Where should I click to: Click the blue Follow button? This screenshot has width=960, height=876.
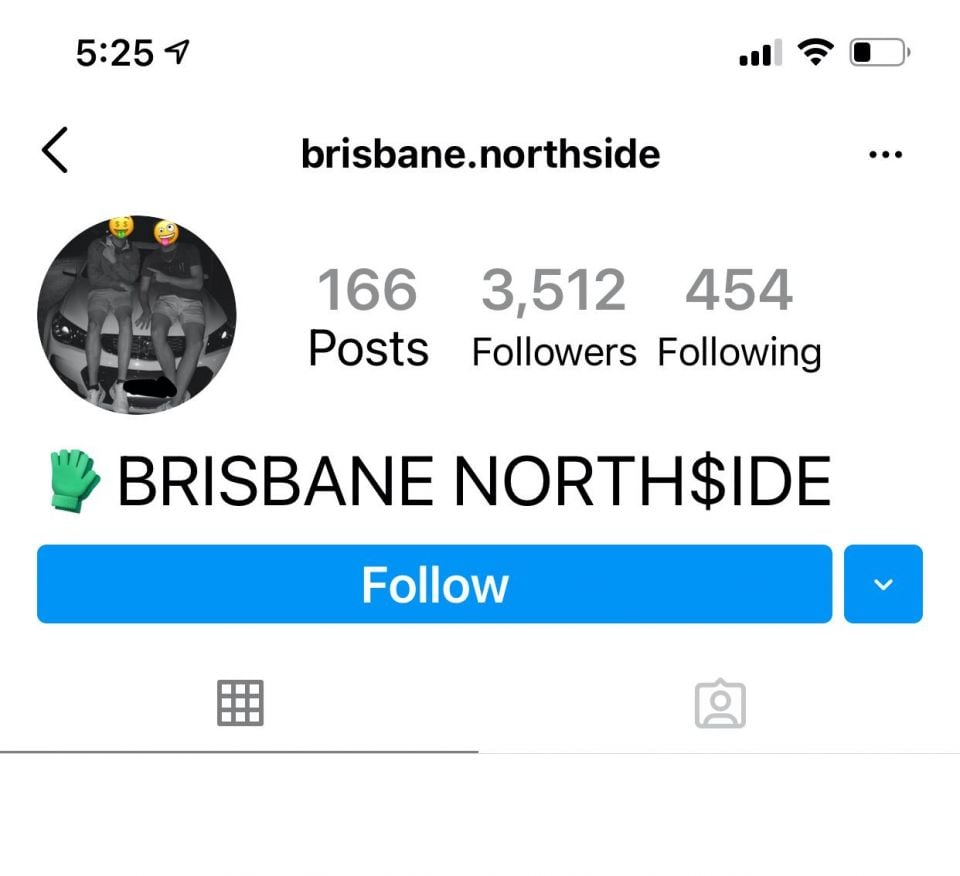[434, 584]
